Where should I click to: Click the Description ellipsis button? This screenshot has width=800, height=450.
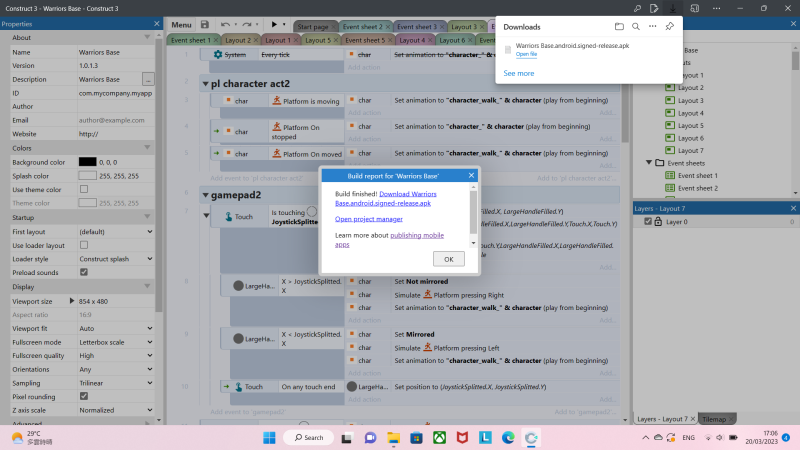click(147, 79)
